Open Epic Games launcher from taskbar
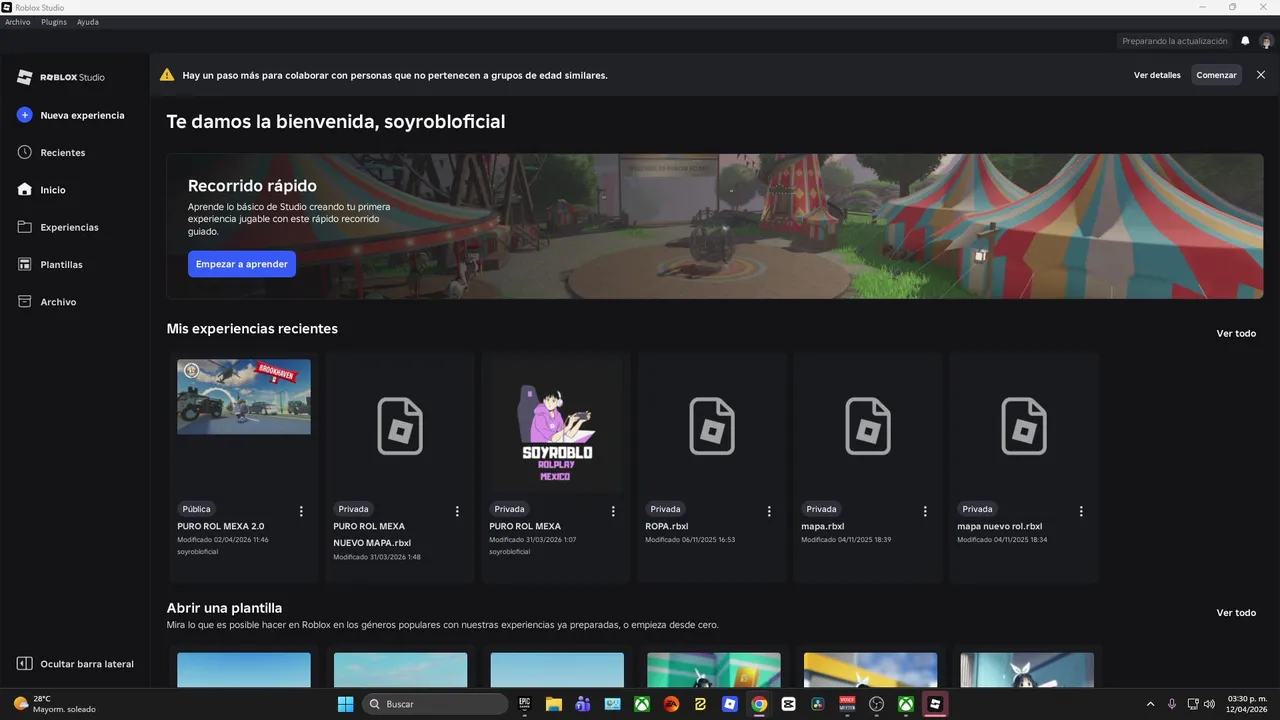This screenshot has height=720, width=1280. click(525, 704)
